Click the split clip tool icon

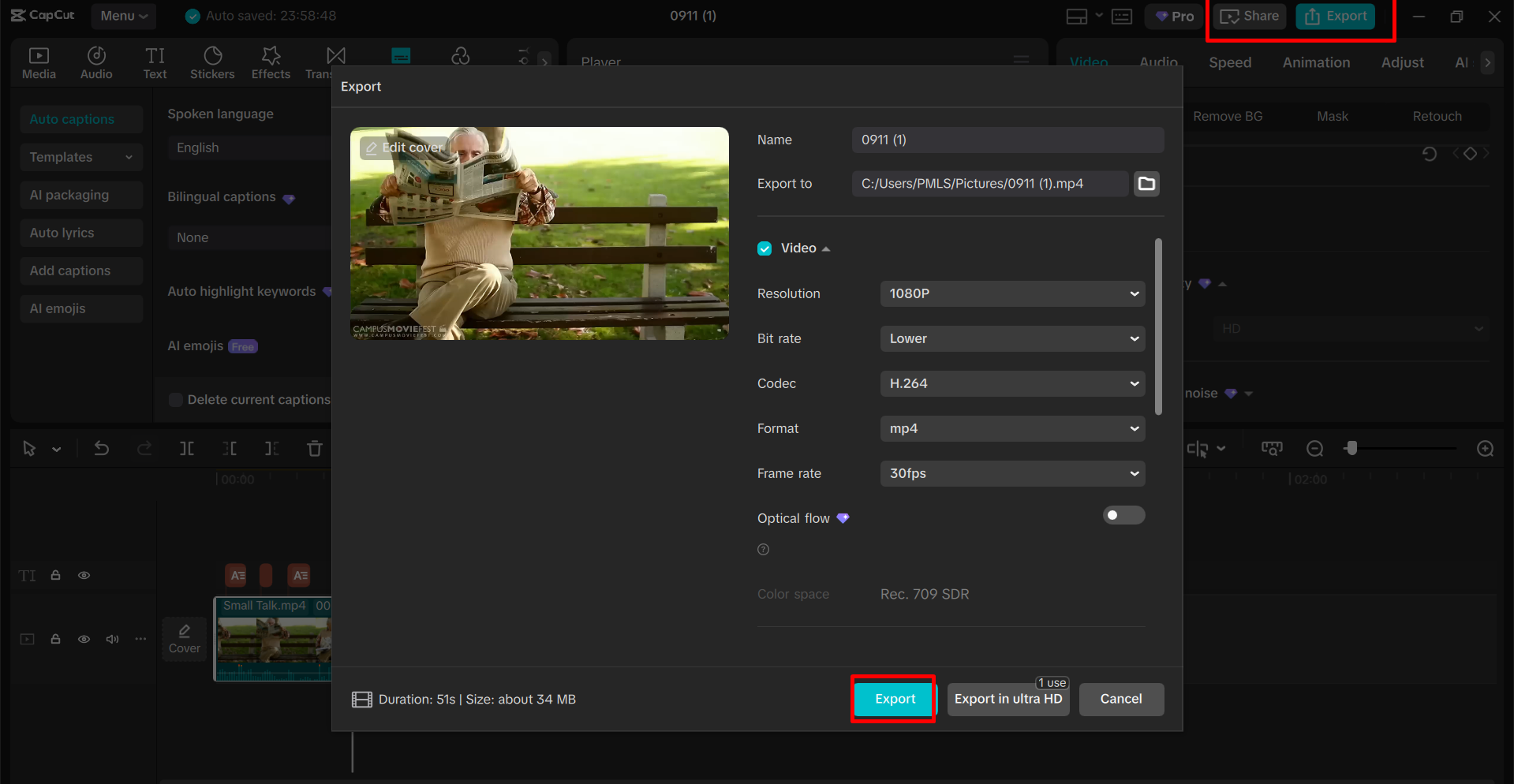point(187,449)
